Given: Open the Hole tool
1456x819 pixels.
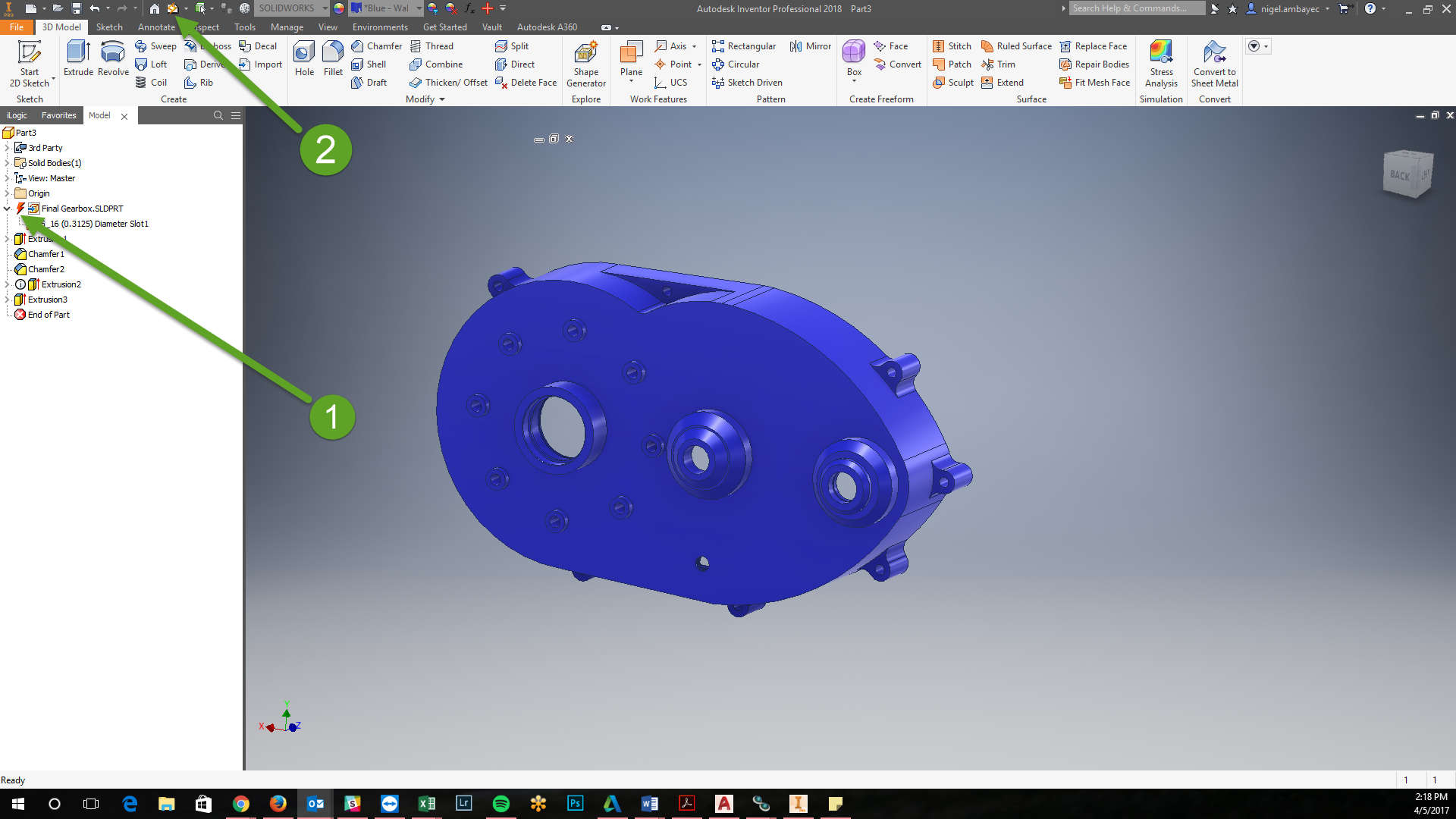Looking at the screenshot, I should point(304,61).
